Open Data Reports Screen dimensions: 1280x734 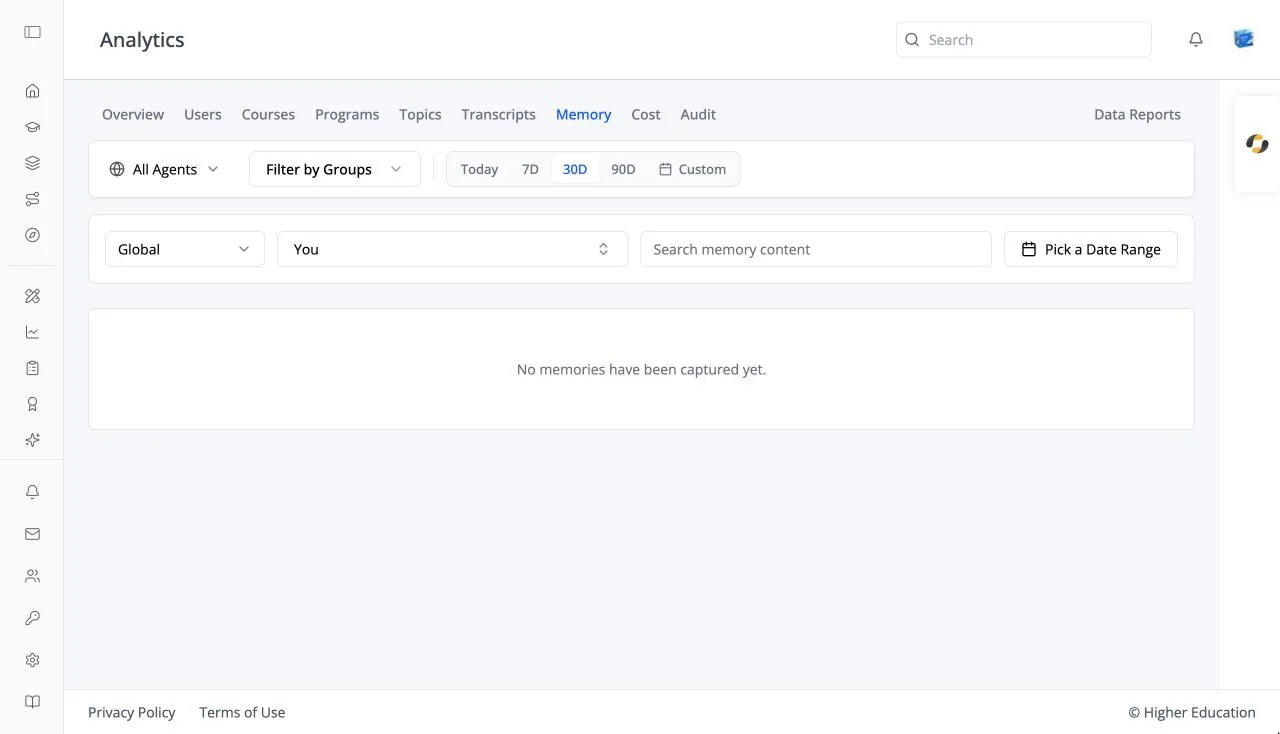(1137, 114)
